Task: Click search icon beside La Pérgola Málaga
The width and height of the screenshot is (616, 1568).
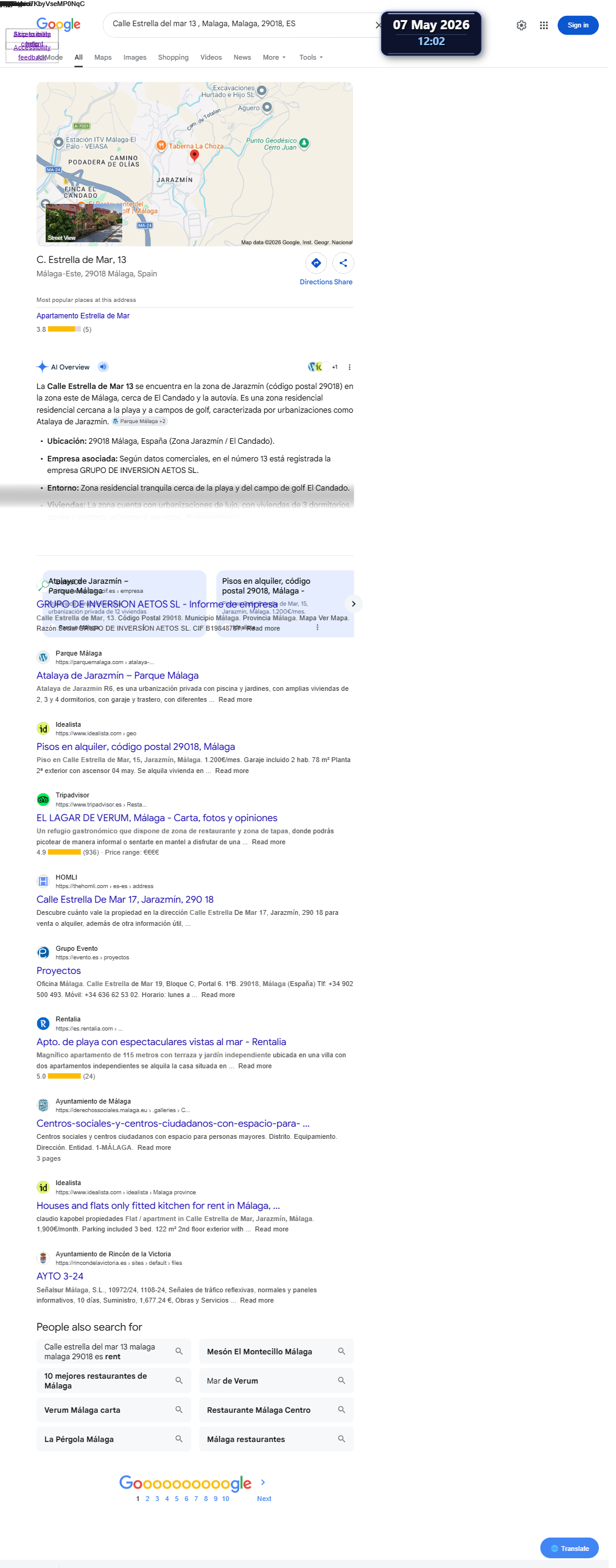Action: click(179, 1439)
